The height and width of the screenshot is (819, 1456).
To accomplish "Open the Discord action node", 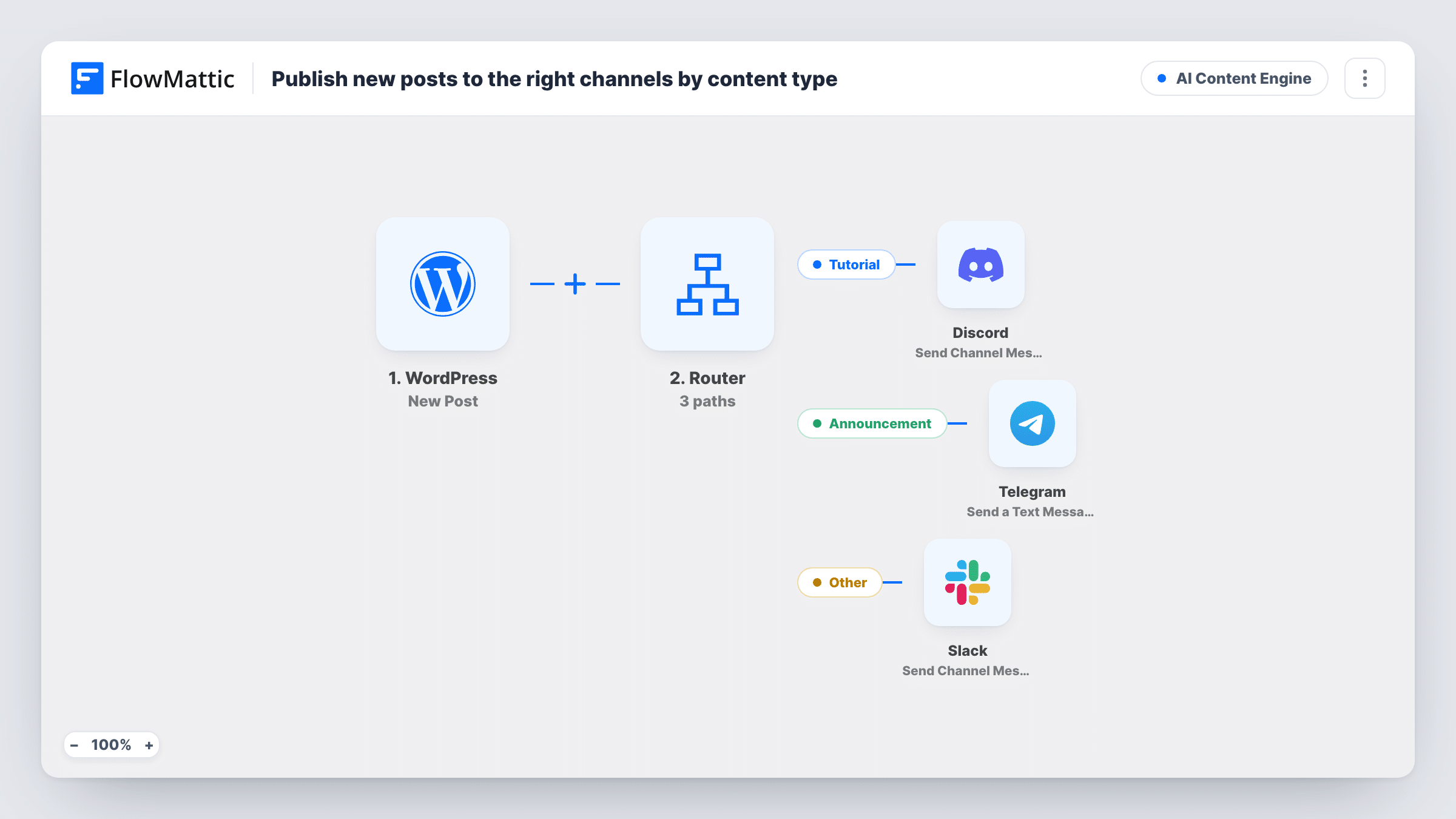I will click(981, 265).
